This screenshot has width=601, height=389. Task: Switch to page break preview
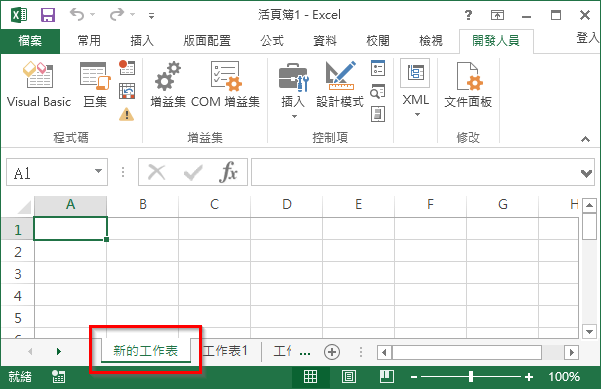[387, 377]
